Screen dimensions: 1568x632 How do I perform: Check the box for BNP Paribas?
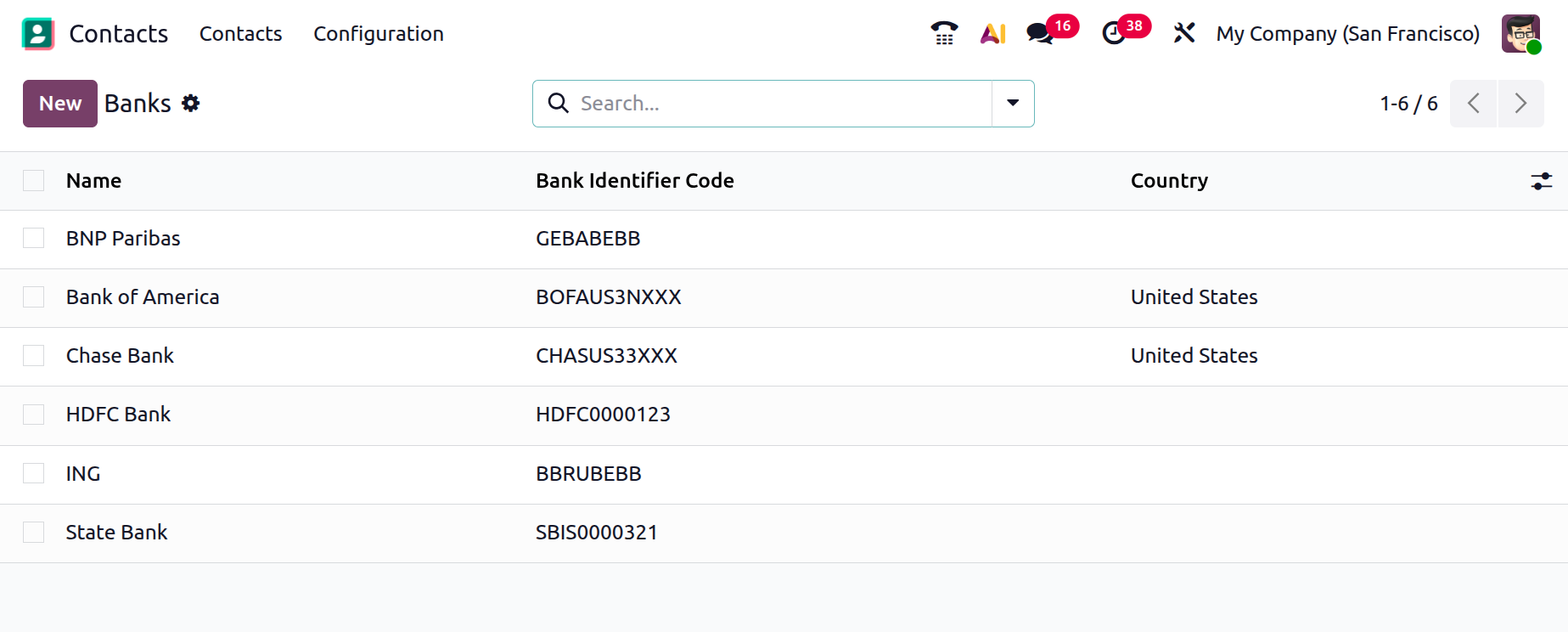pyautogui.click(x=34, y=239)
